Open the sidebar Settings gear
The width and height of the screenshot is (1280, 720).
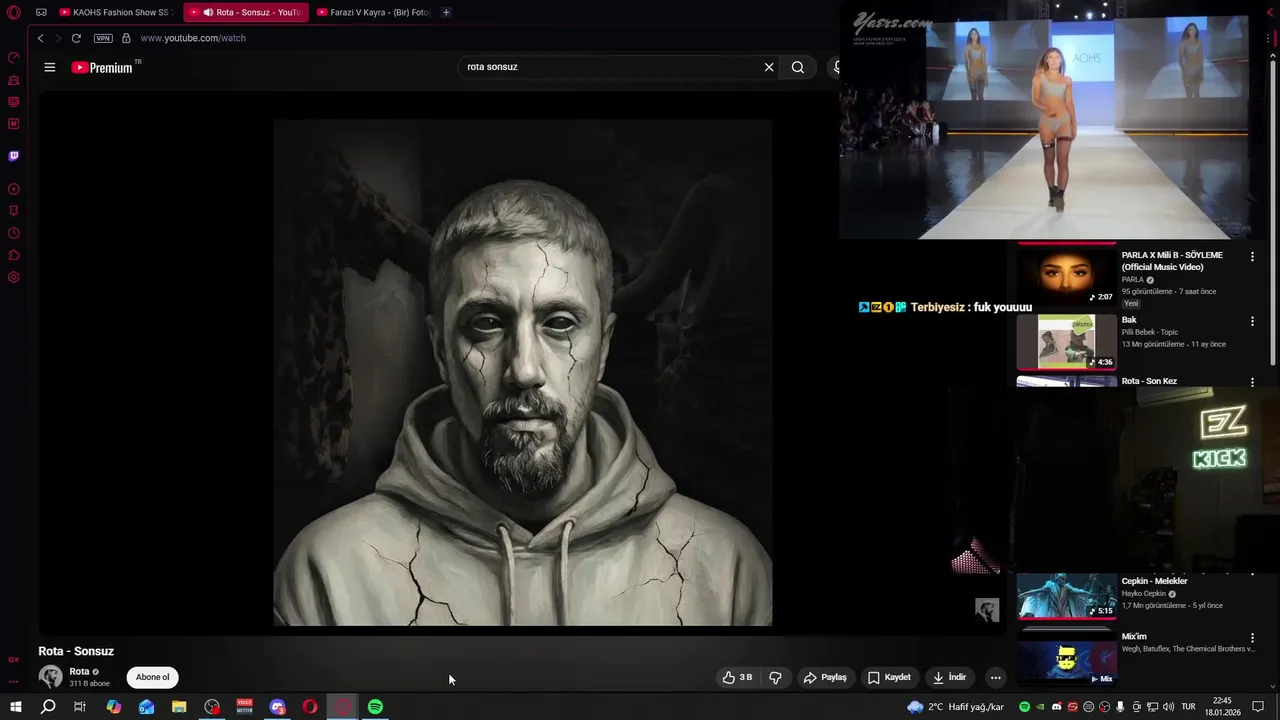point(14,277)
